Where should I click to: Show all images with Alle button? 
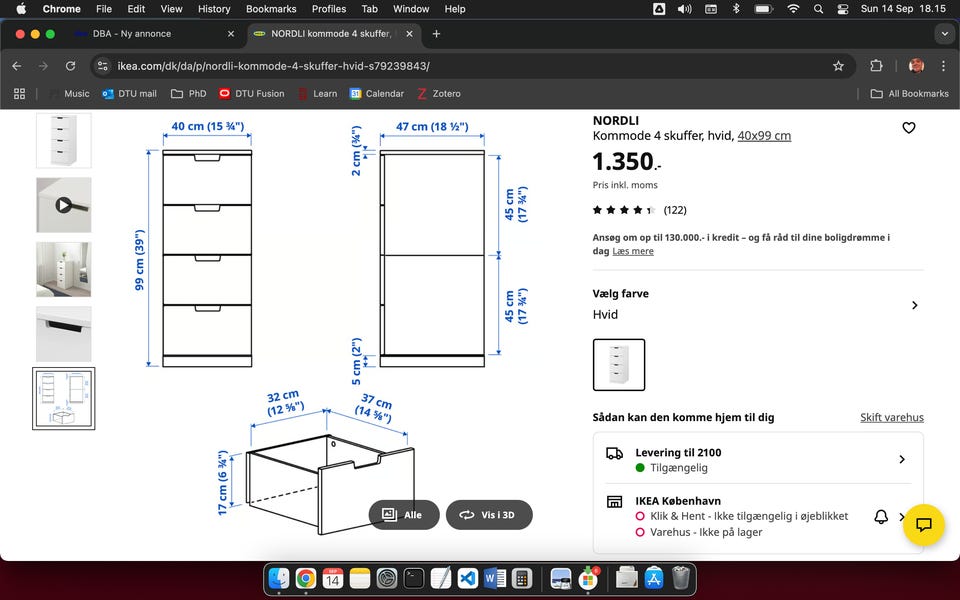[x=404, y=515]
